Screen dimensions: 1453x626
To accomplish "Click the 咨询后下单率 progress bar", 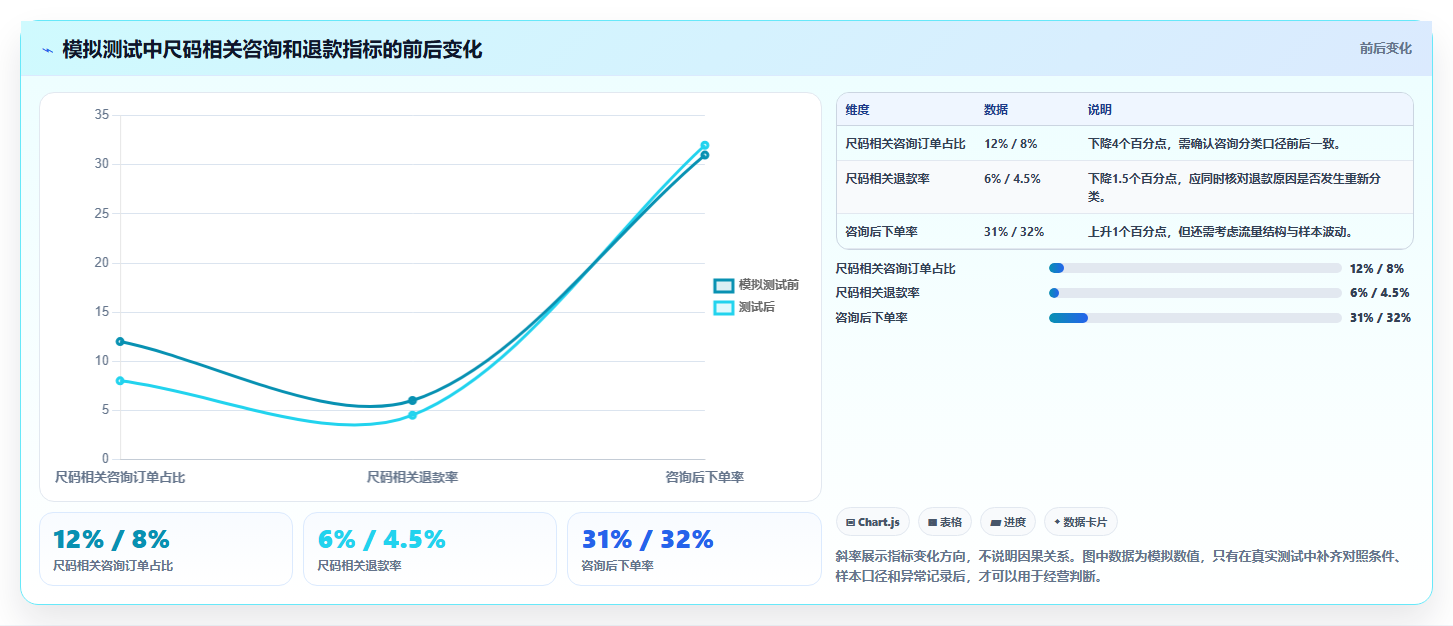I will [1195, 318].
